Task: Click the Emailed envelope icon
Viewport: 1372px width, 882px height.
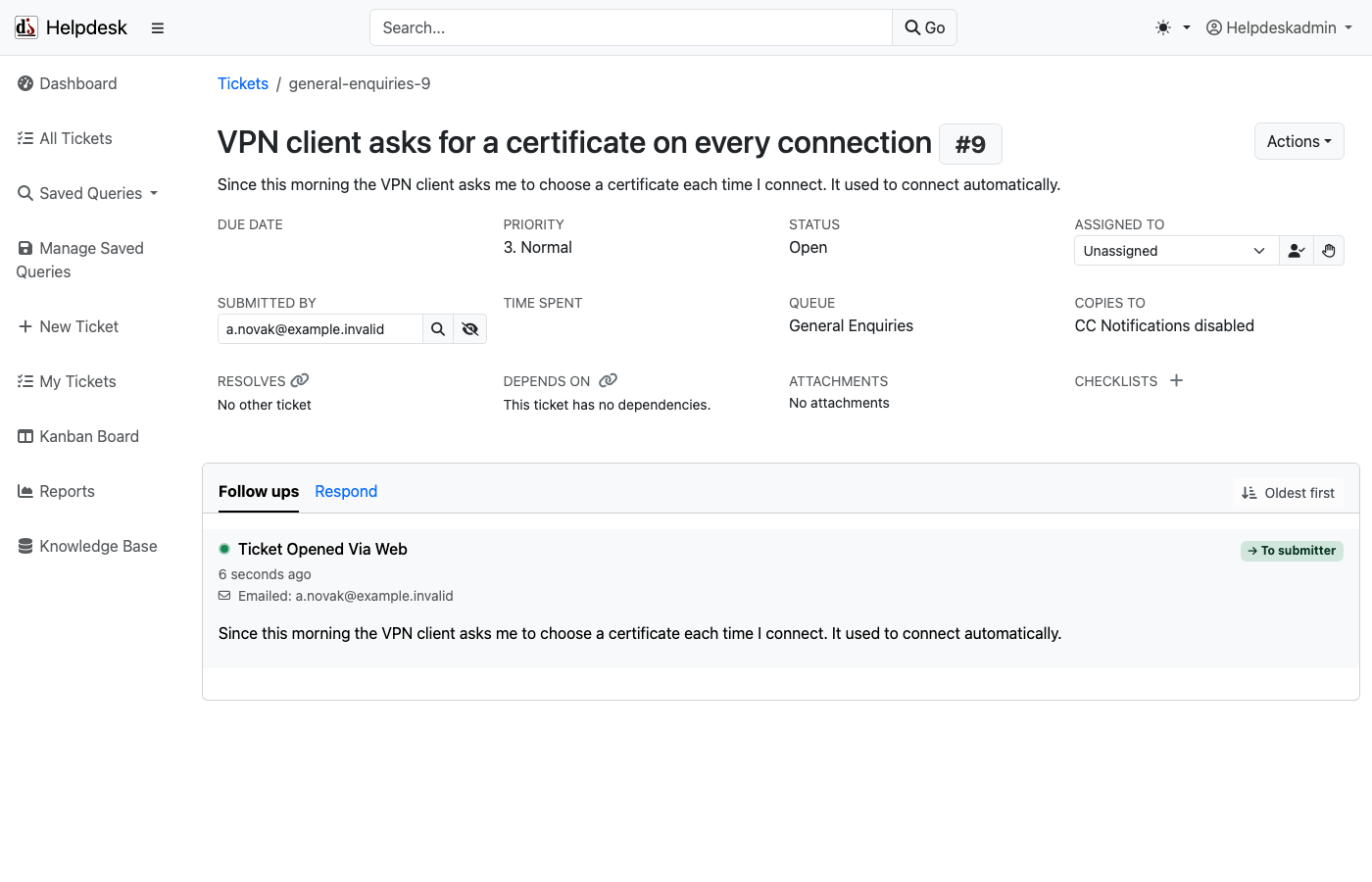Action: point(224,596)
